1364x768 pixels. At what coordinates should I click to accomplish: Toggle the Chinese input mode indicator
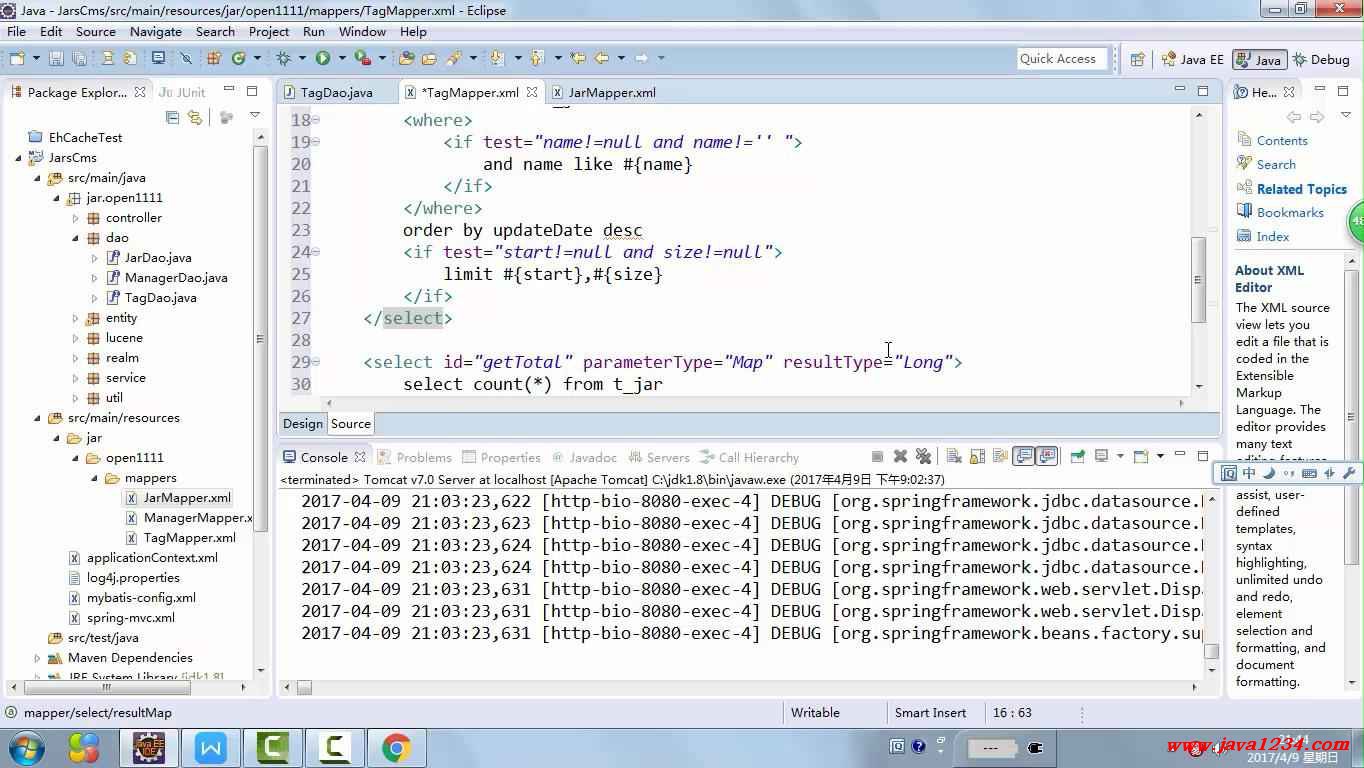pos(1249,473)
